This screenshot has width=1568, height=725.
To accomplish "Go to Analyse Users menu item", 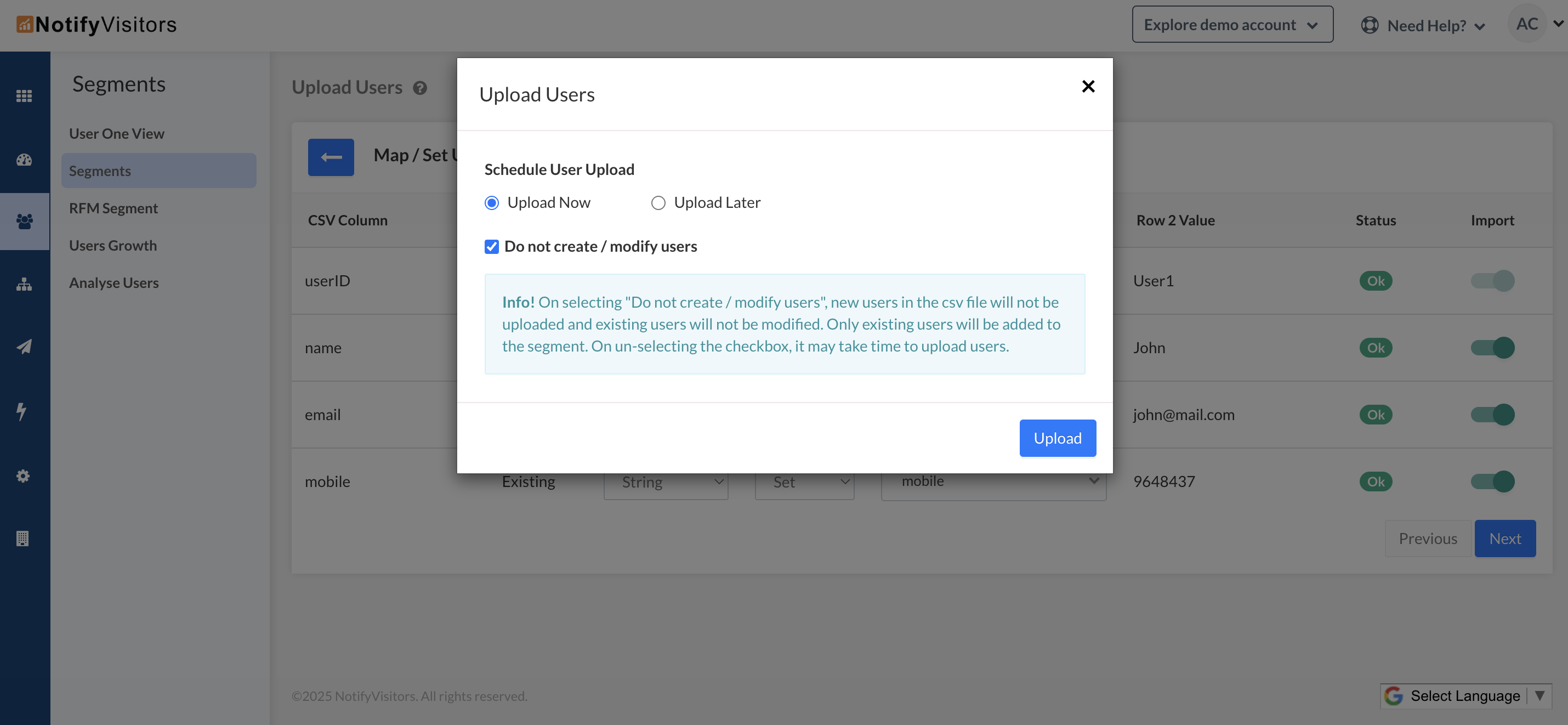I will tap(114, 282).
